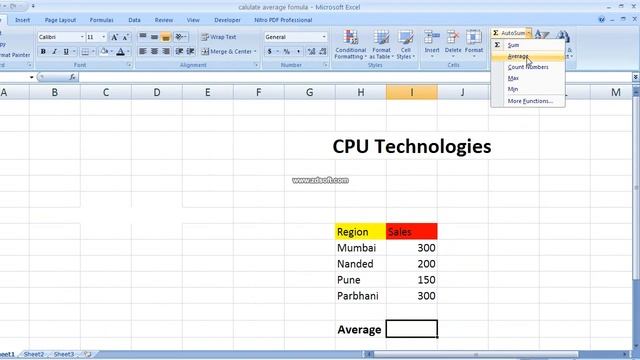The width and height of the screenshot is (640, 360).
Task: Click the Insert Function fx icon
Action: [x=72, y=77]
